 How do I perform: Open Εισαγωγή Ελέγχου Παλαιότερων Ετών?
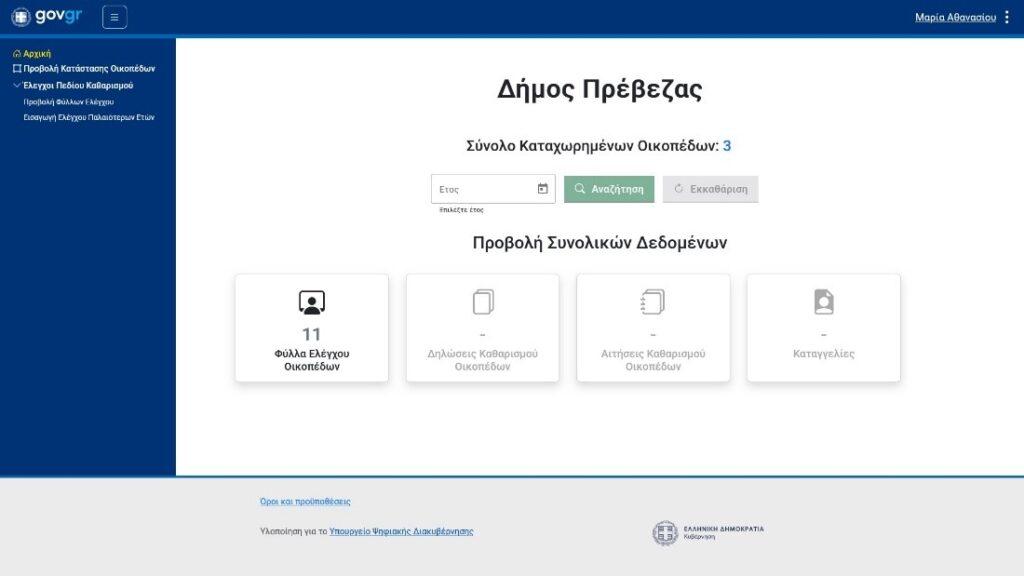point(87,115)
